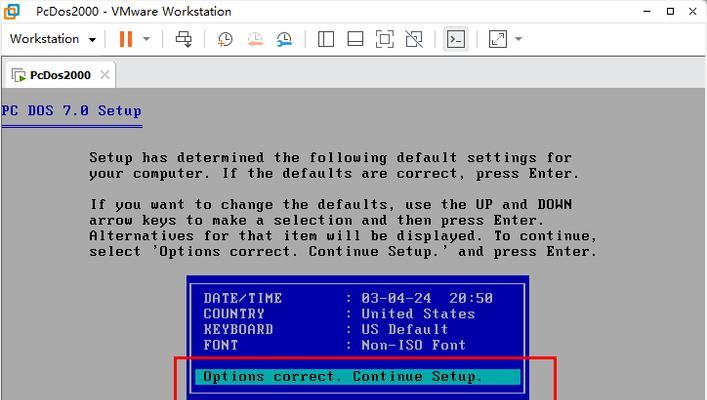Minimize the VMware Workstation window

(x=647, y=11)
